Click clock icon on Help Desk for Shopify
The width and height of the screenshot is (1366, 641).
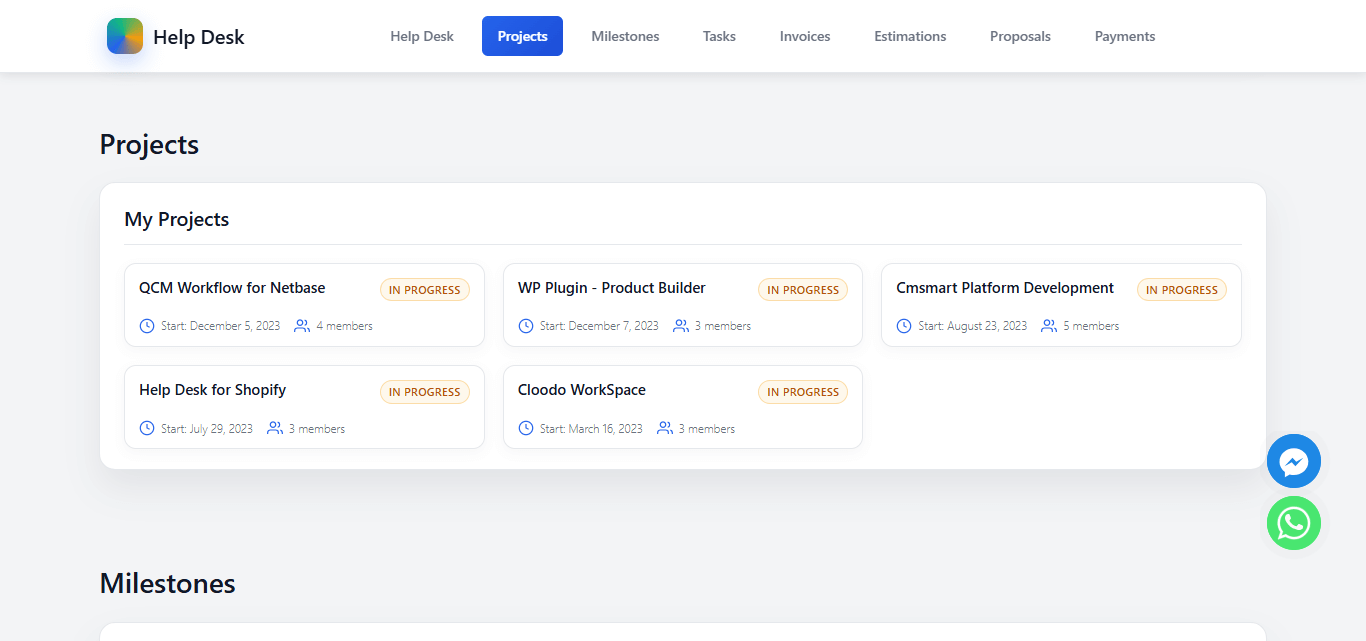point(147,428)
